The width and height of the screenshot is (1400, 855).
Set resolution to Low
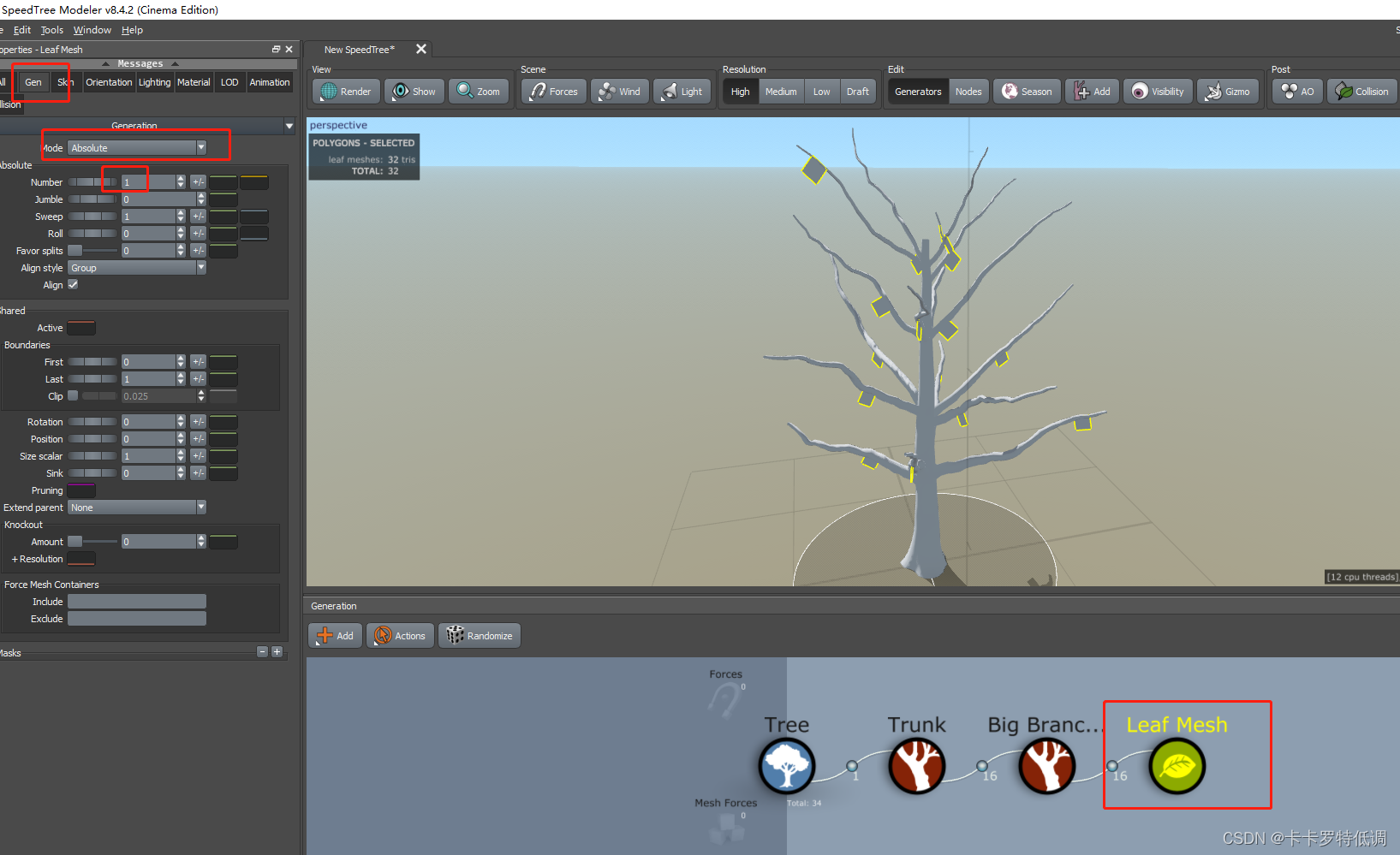point(821,92)
